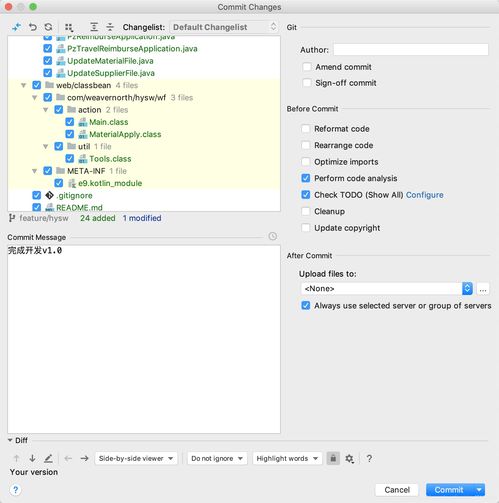Click the Configure link for TODO

425,195
